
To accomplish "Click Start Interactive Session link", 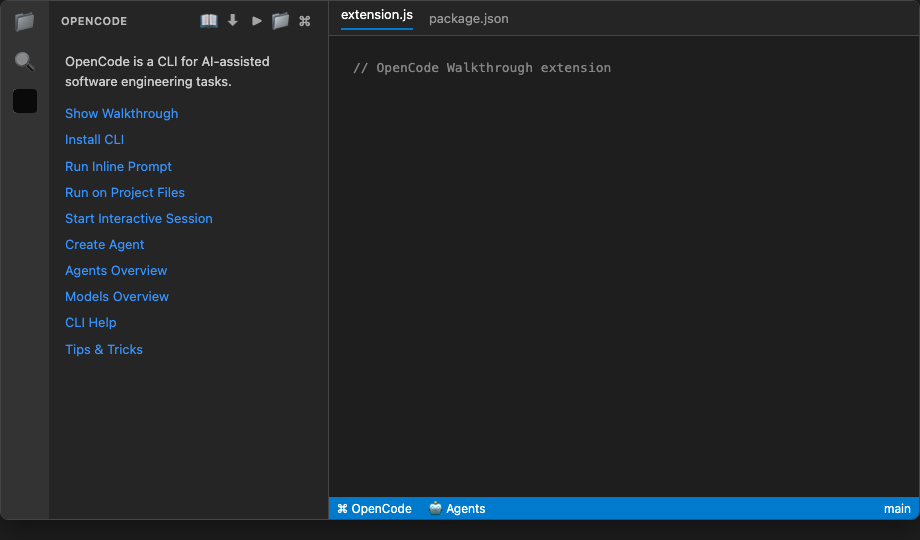I will 139,218.
